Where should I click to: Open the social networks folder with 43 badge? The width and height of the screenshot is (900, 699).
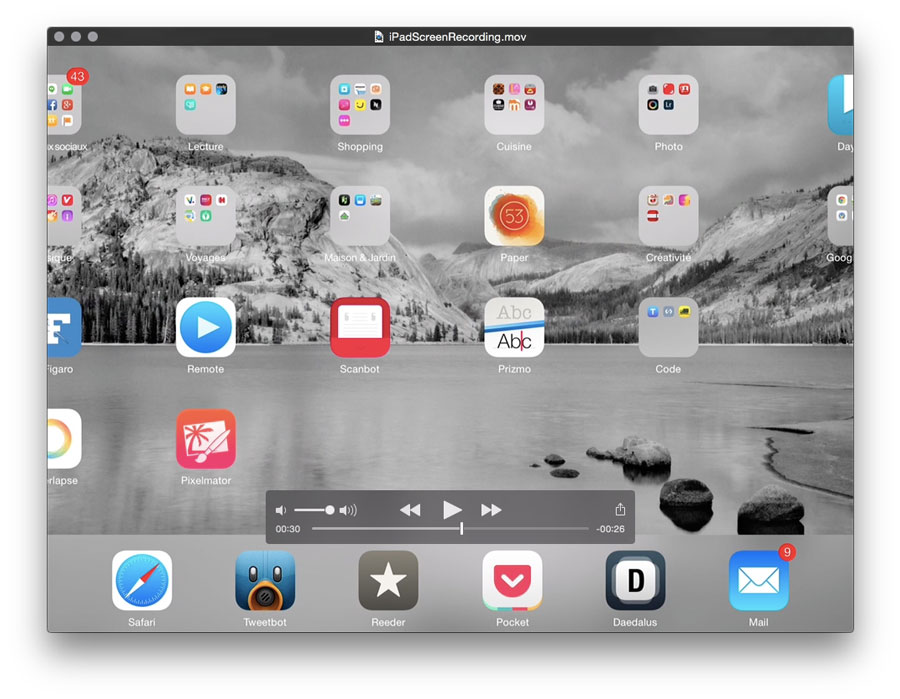coord(64,104)
